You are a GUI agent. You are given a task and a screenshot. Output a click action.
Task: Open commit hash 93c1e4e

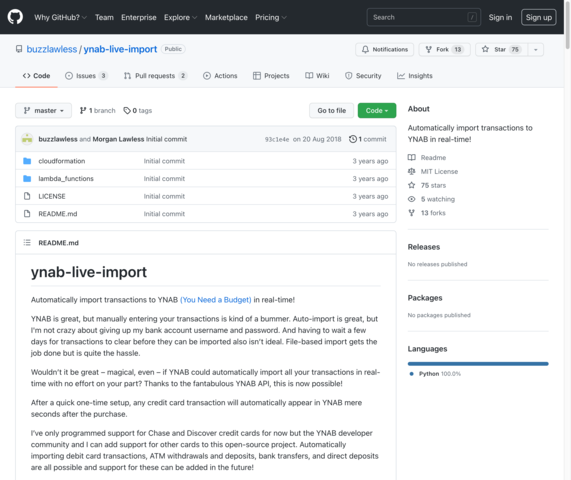coord(277,139)
